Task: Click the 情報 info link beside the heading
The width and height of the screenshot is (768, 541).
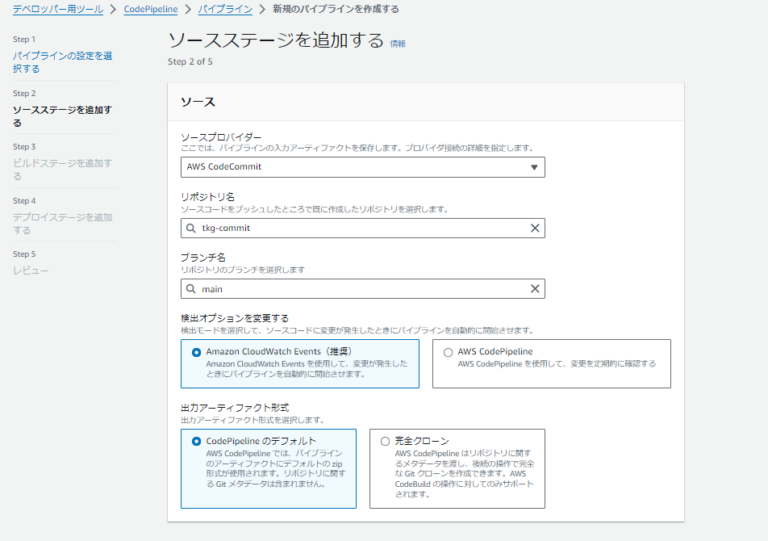Action: [397, 44]
